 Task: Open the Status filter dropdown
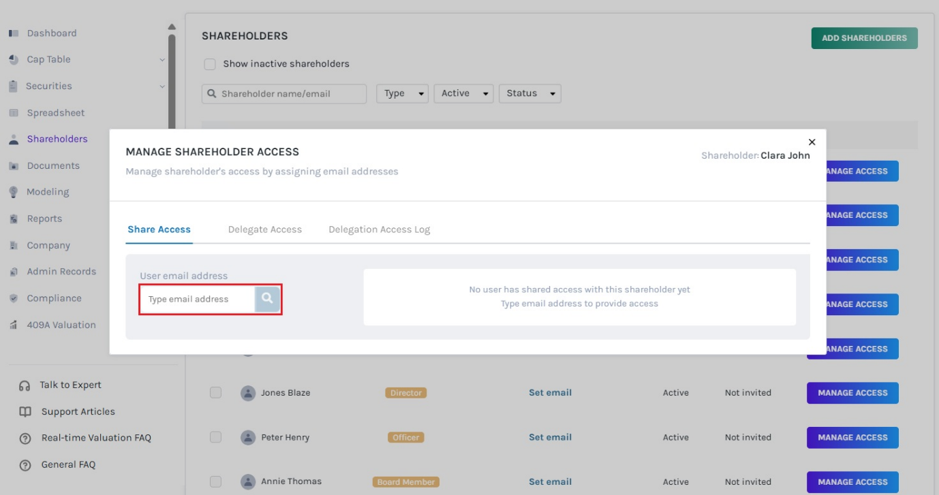tap(530, 93)
